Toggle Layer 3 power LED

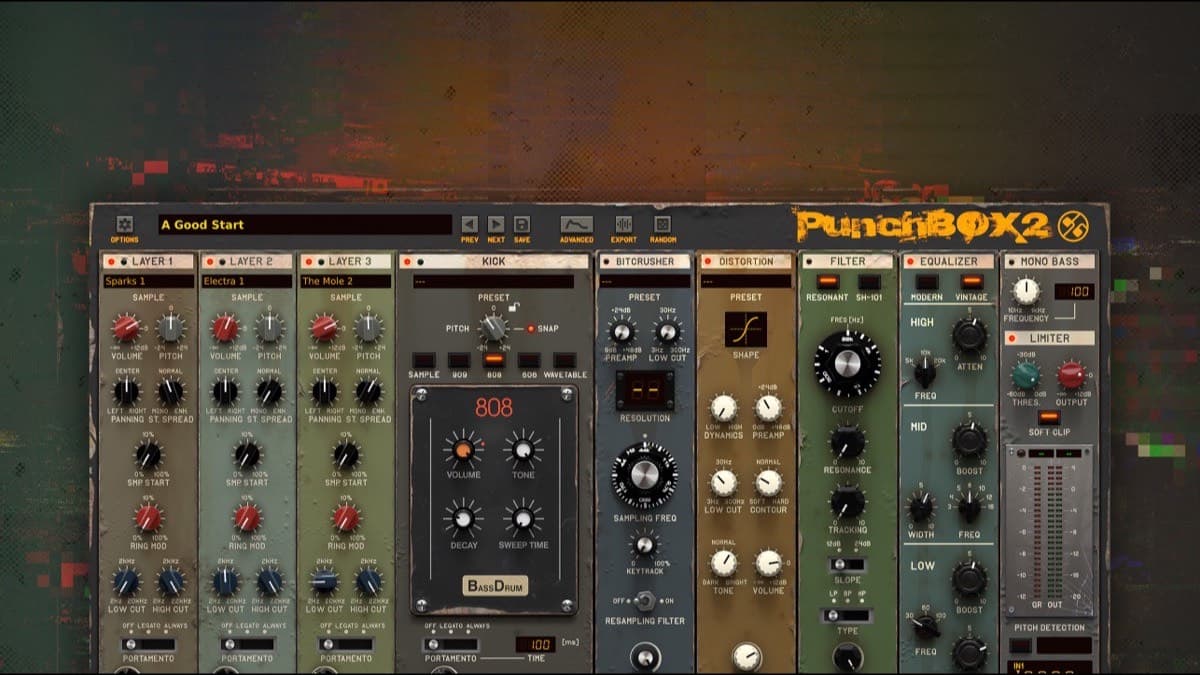(307, 262)
